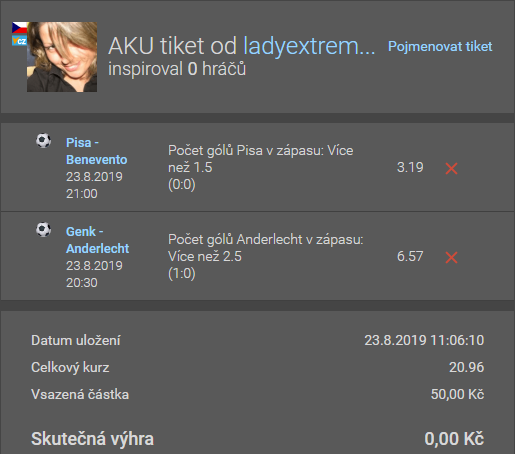Click the Czech flag icon on the avatar
The image size is (515, 454).
pos(19,28)
